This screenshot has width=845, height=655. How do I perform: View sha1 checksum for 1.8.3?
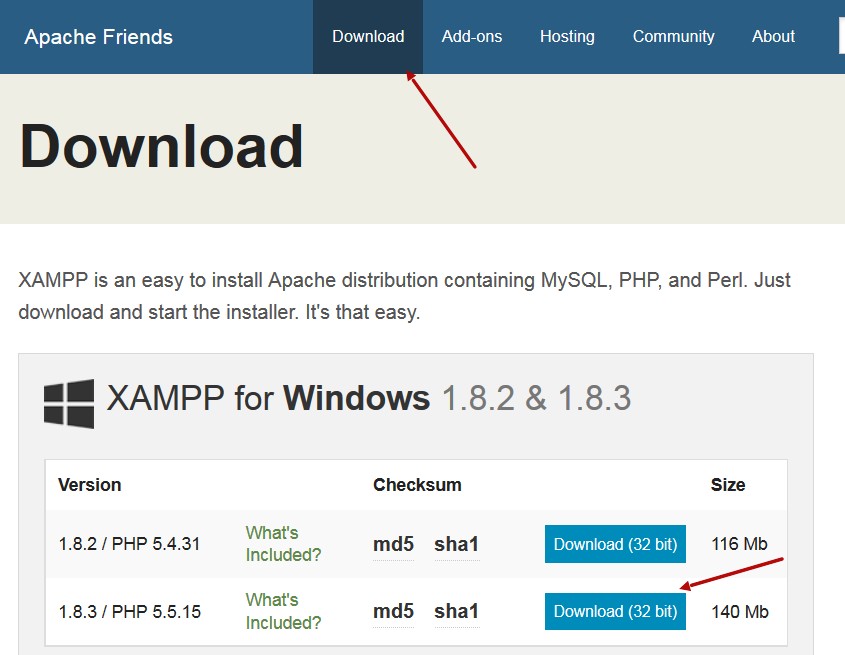(x=456, y=611)
